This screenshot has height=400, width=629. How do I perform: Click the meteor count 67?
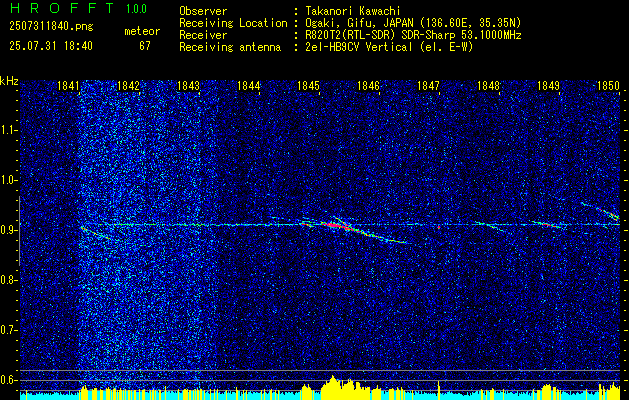click(x=145, y=46)
